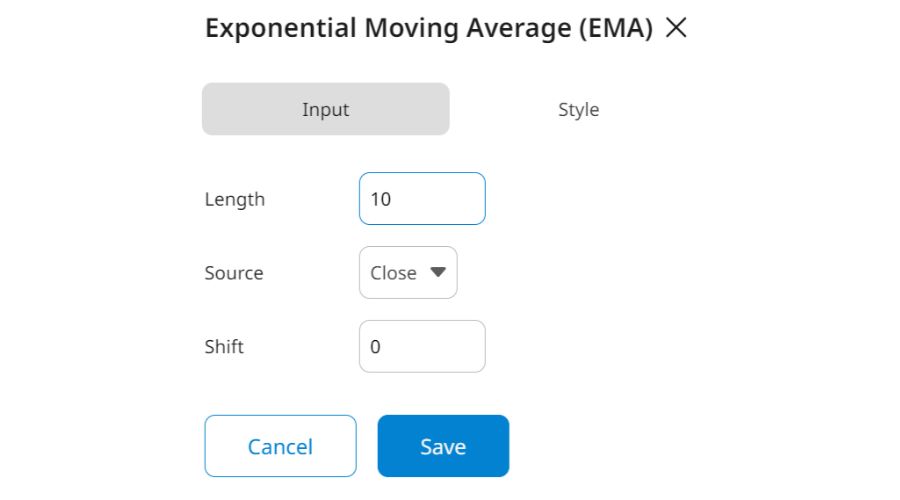Click the Shift label
The height and width of the screenshot is (500, 900).
coord(224,347)
